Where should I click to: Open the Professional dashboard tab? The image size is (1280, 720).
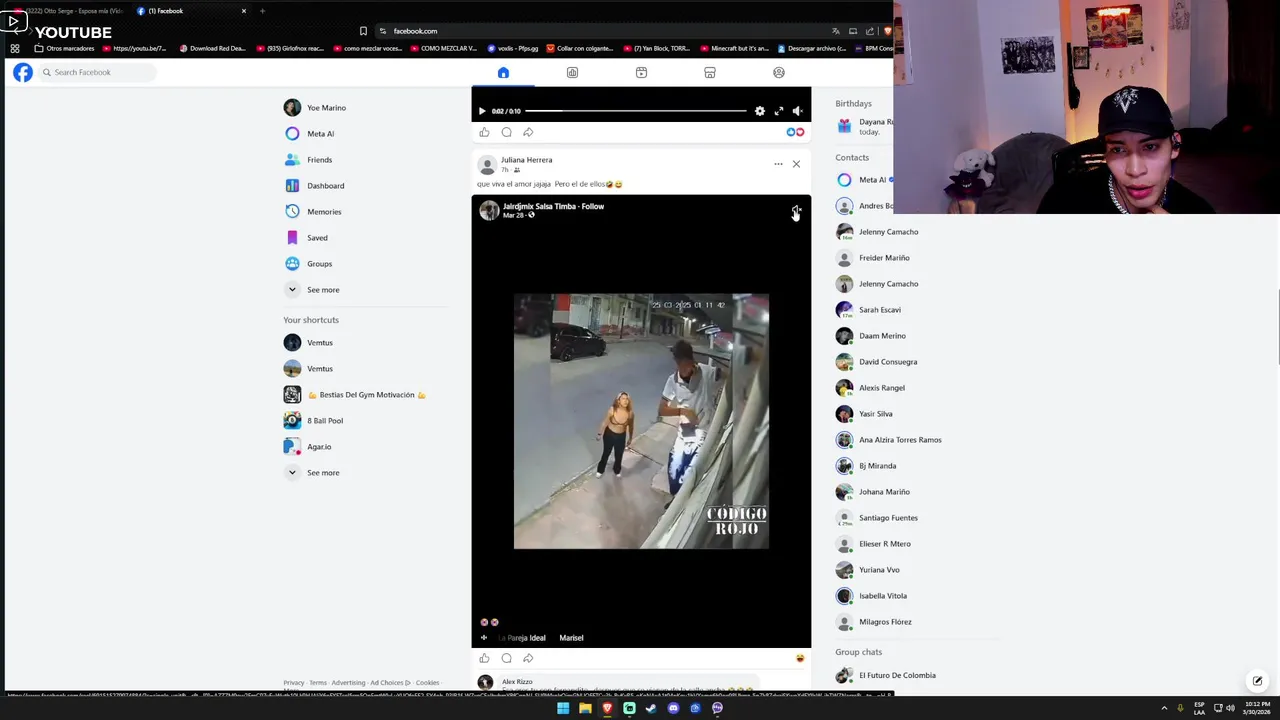click(x=572, y=72)
